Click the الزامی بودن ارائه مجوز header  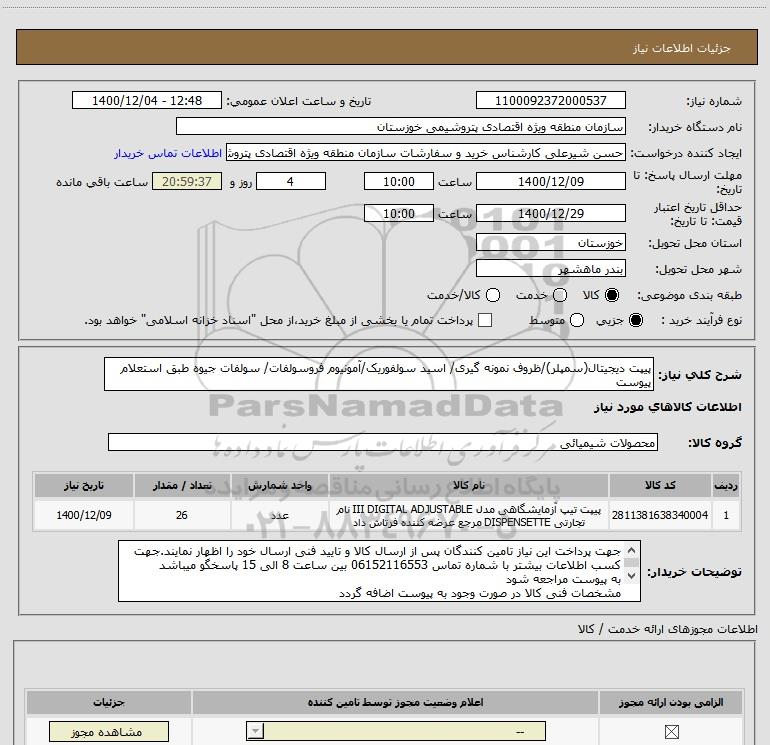tap(671, 702)
